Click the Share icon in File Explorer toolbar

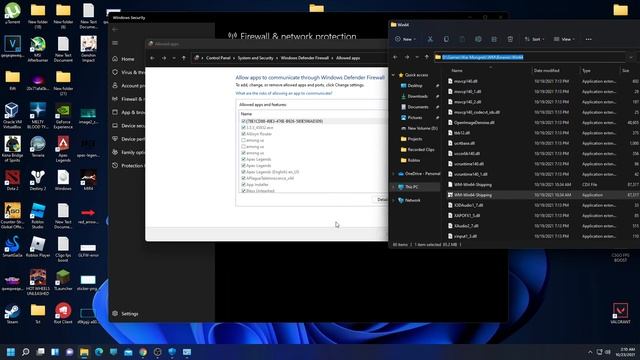click(494, 39)
